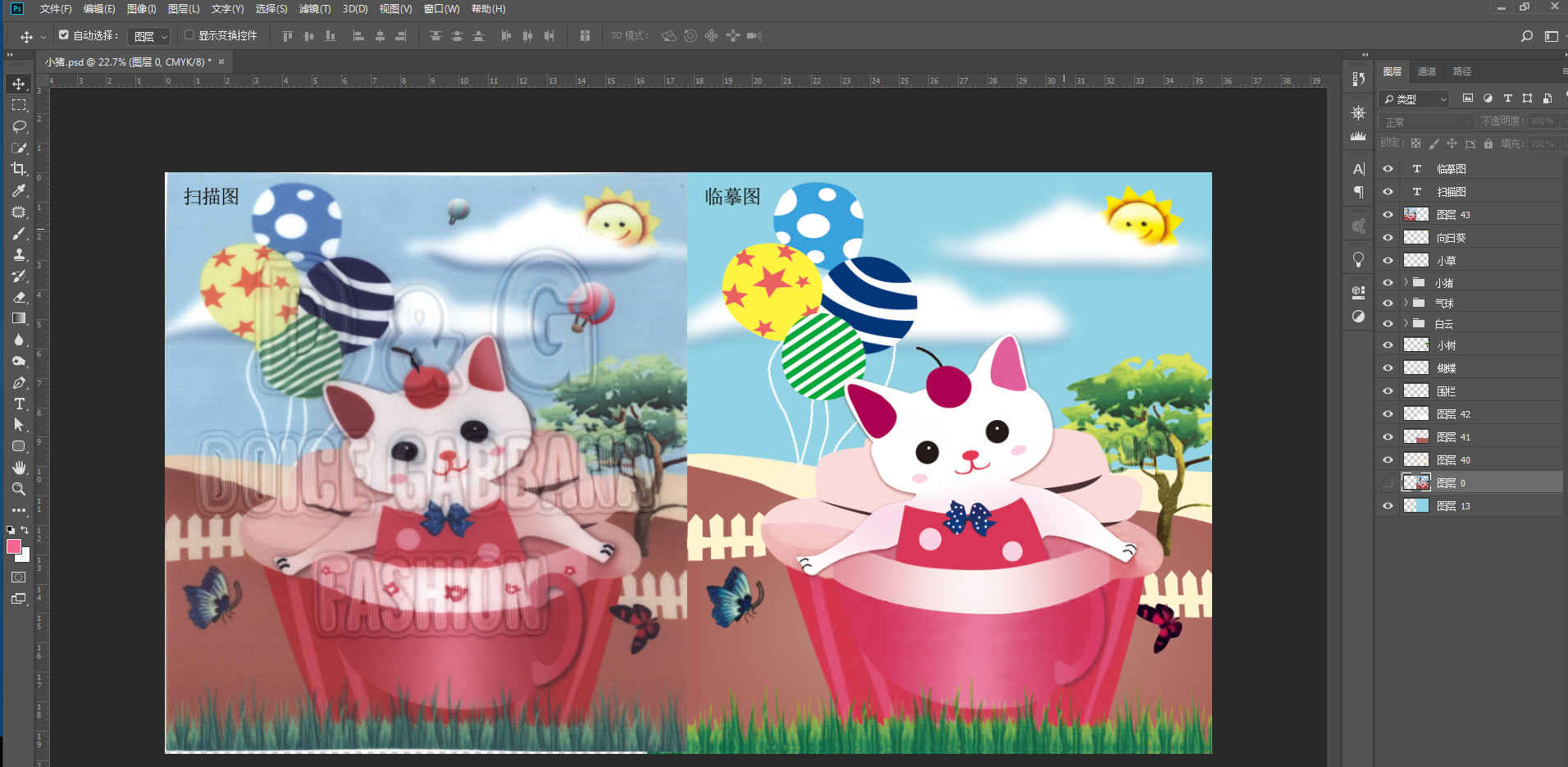Open the 文件(F) menu
This screenshot has height=767, width=1568.
pyautogui.click(x=56, y=9)
